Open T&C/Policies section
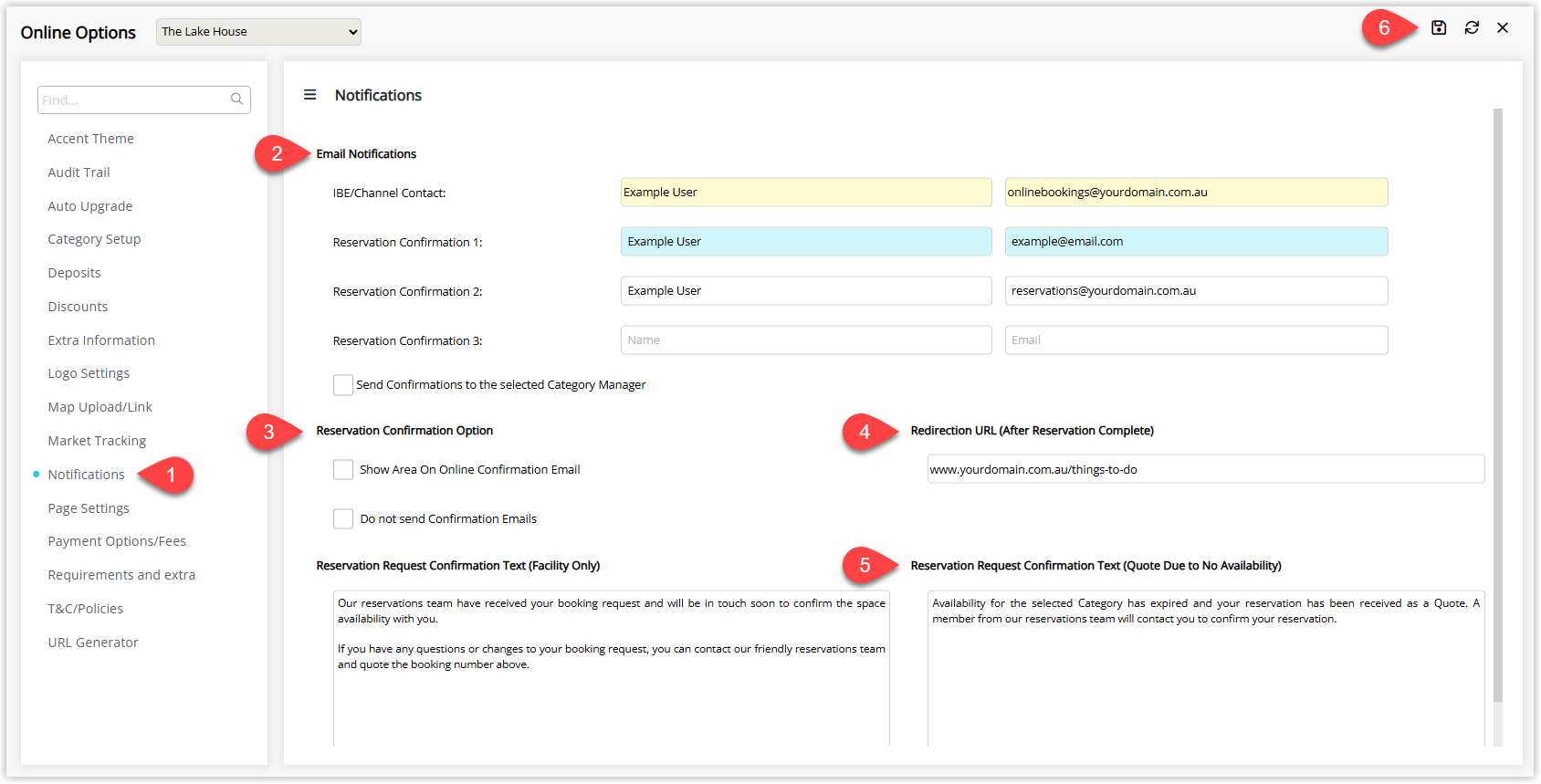Image resolution: width=1541 pixels, height=784 pixels. tap(86, 609)
